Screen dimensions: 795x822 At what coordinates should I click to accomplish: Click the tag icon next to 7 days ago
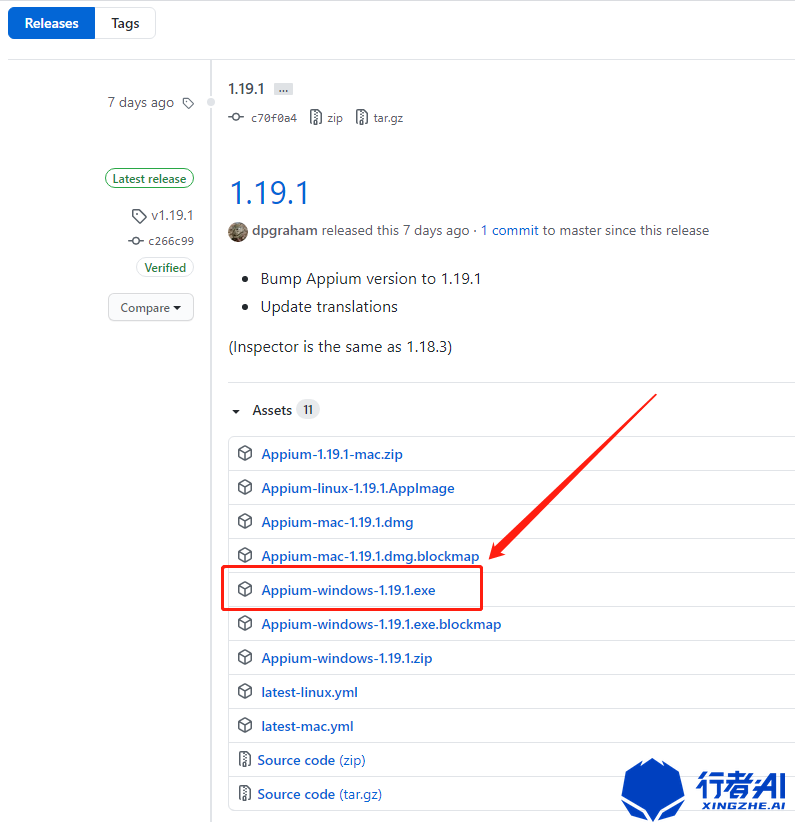tap(188, 103)
